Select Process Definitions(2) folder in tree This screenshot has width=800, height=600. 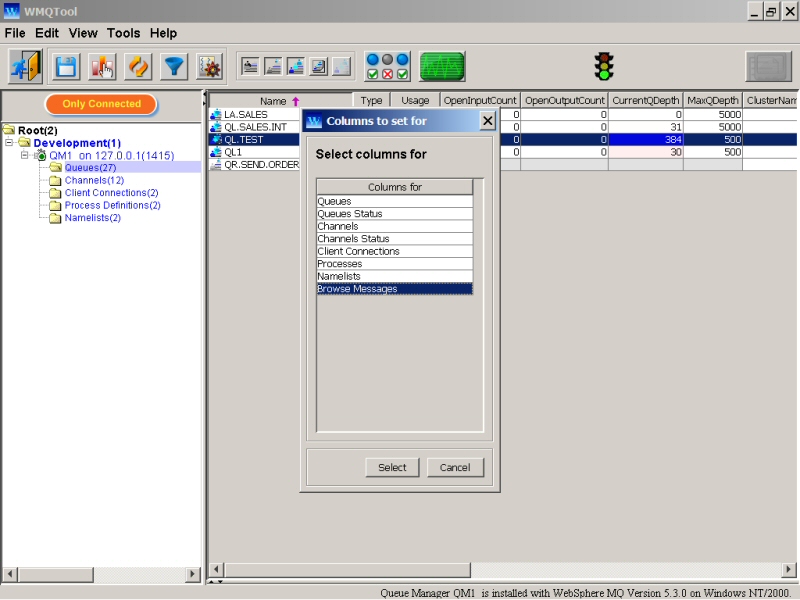click(112, 205)
